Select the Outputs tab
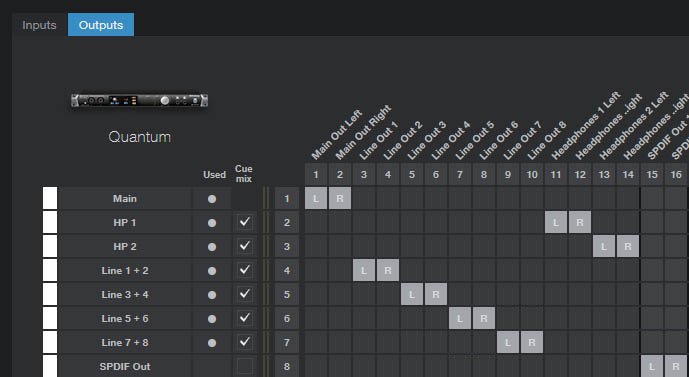This screenshot has width=689, height=377. [x=101, y=25]
